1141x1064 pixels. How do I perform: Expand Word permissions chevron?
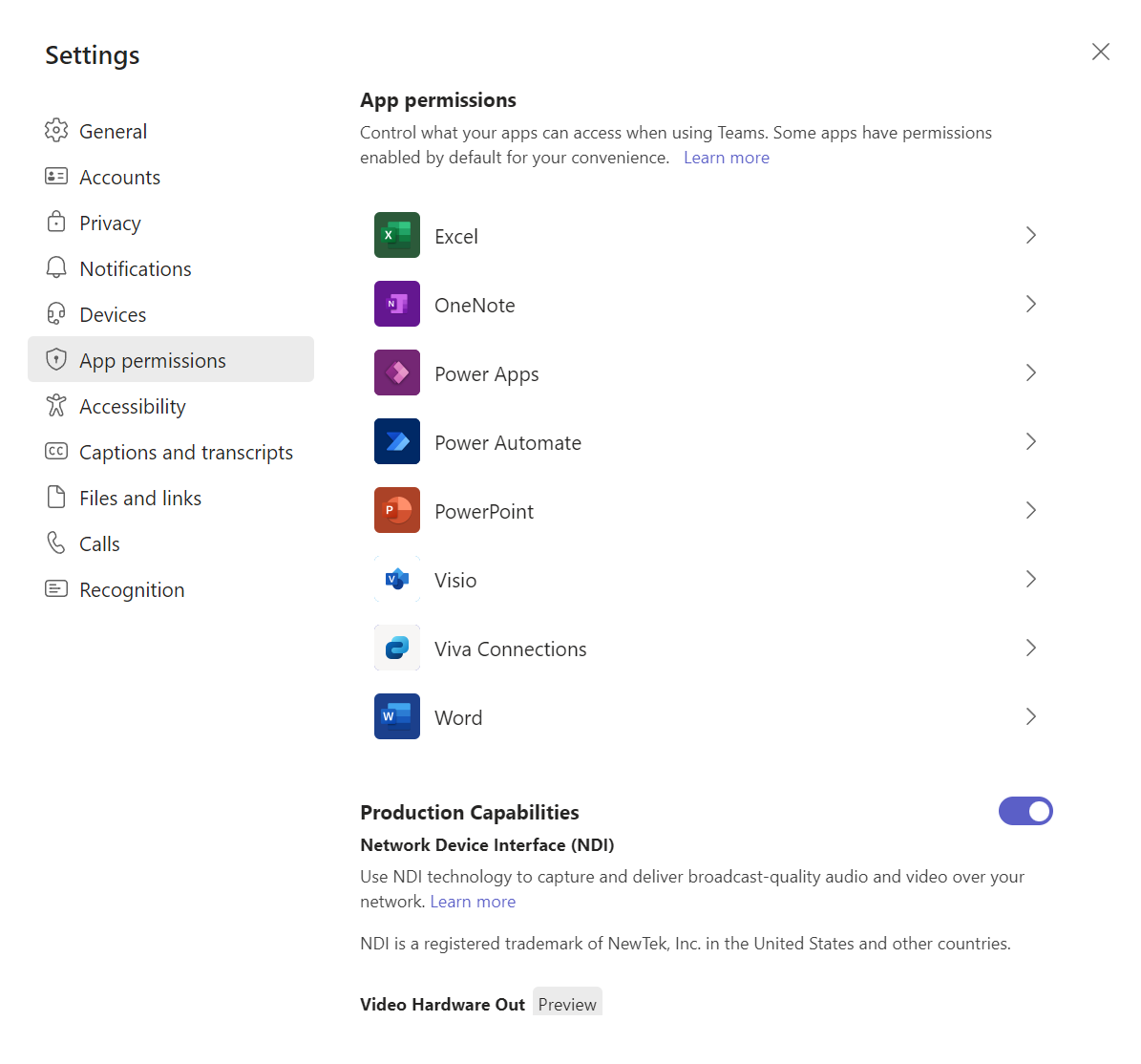tap(1030, 717)
